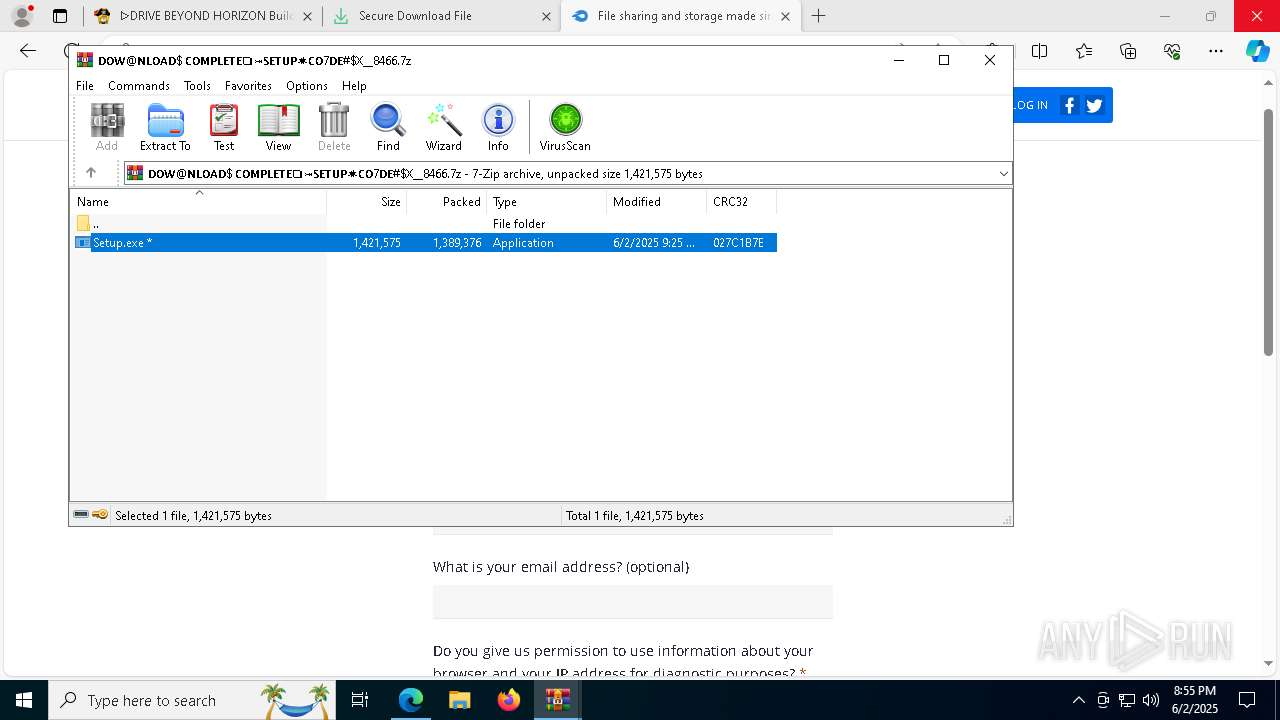Open File Explorer from taskbar

460,700
